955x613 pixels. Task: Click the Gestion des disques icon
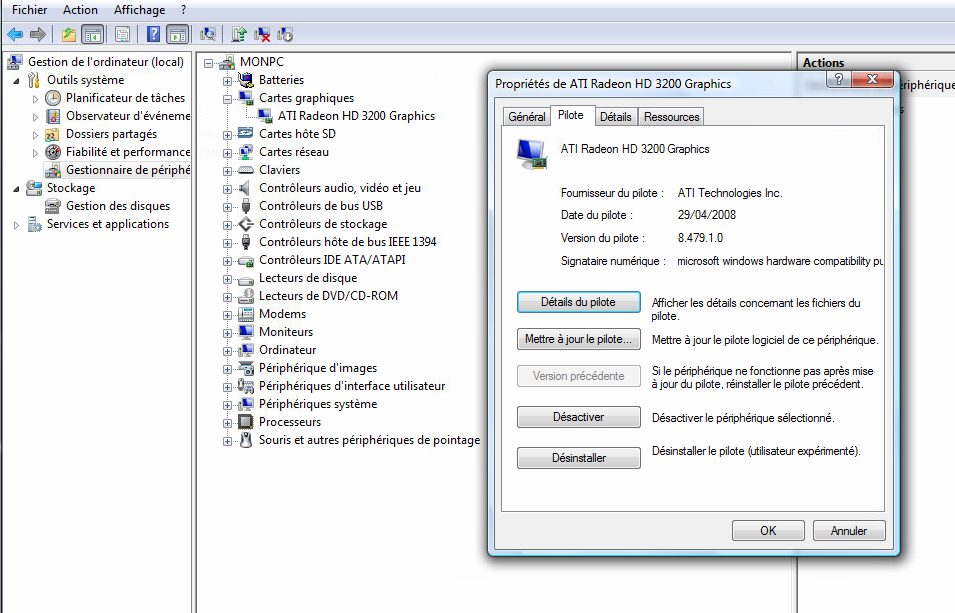[53, 206]
